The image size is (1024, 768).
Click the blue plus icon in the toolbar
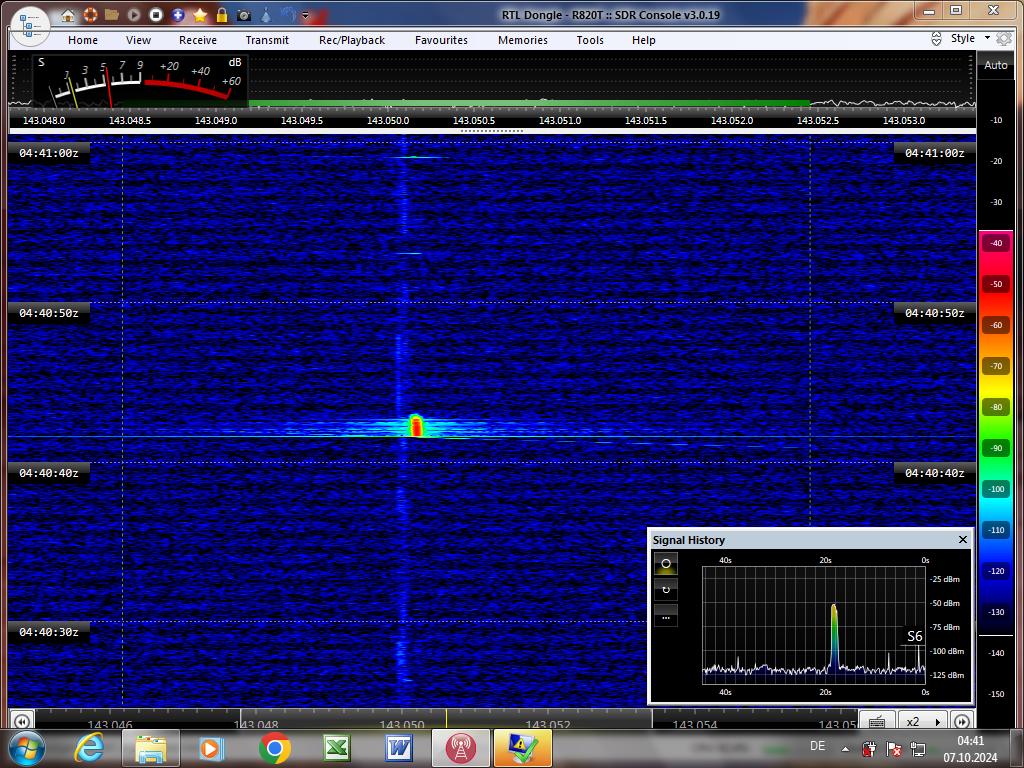pos(178,14)
